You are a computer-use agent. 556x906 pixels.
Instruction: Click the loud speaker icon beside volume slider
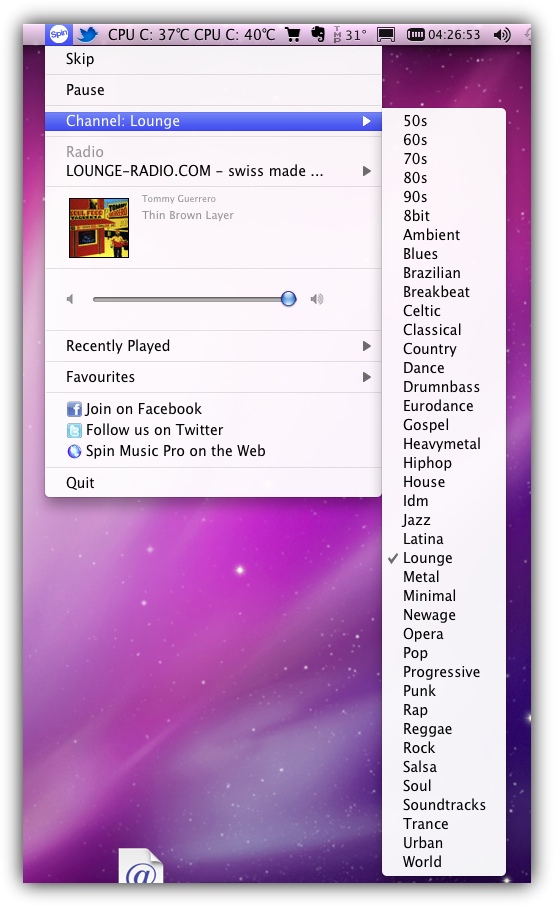[317, 299]
